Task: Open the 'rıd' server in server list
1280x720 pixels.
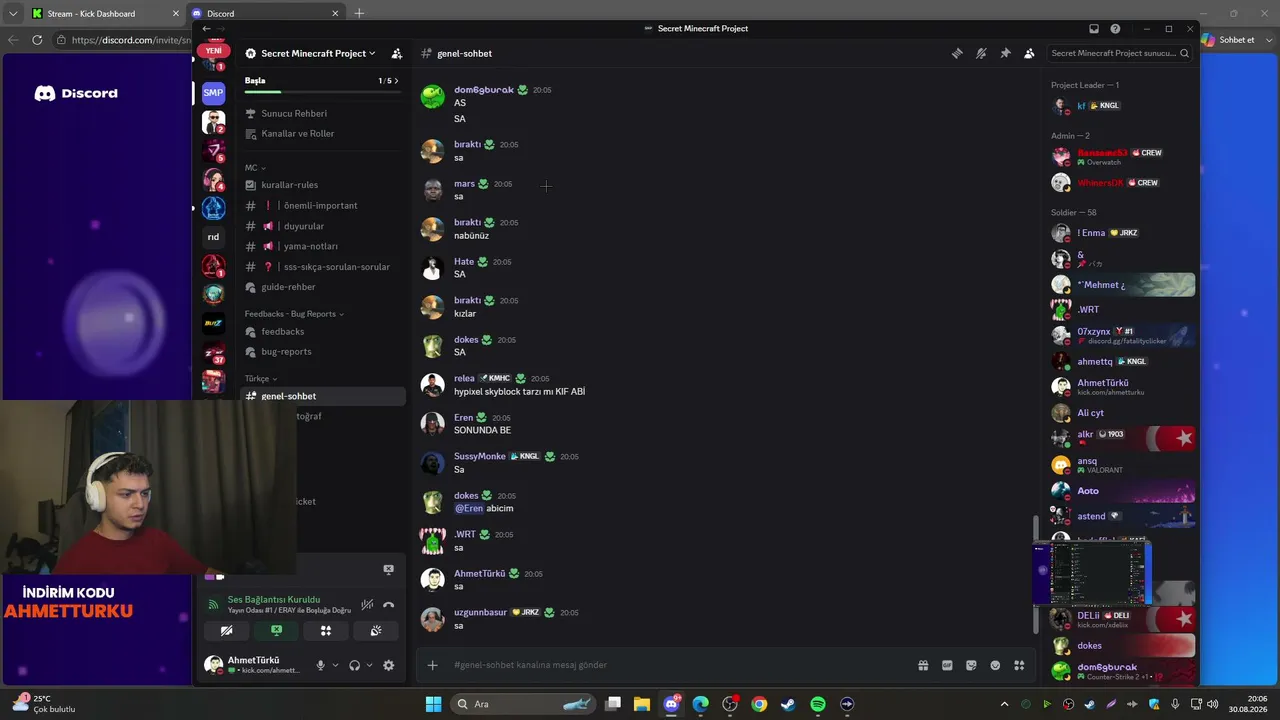Action: tap(213, 237)
